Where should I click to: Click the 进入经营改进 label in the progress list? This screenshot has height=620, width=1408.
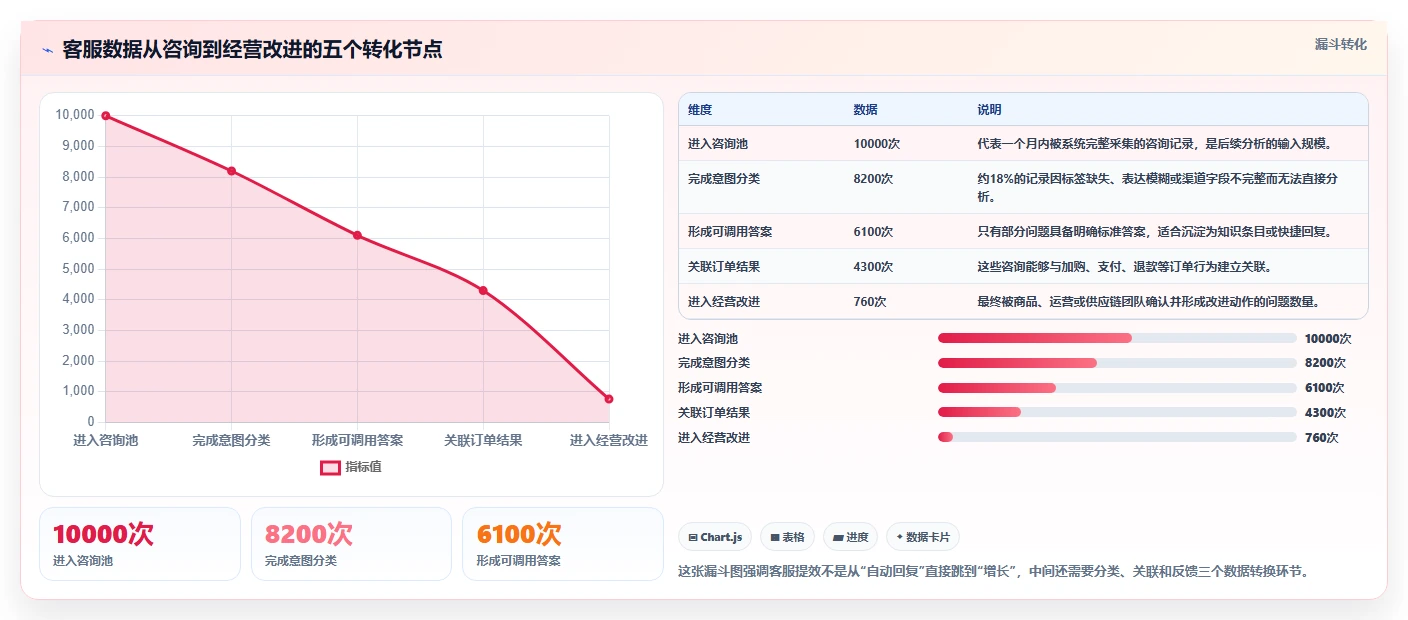click(x=714, y=438)
